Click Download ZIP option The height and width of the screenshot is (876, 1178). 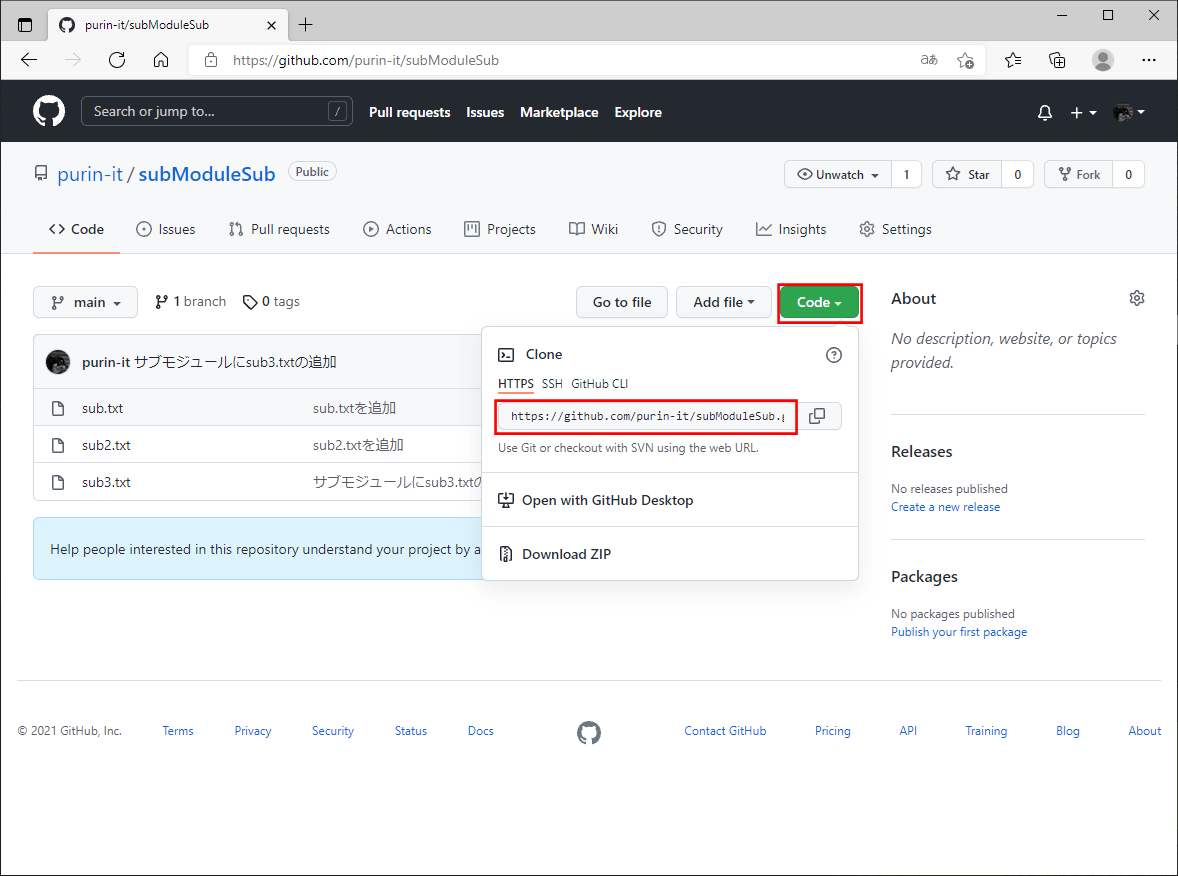(x=566, y=554)
